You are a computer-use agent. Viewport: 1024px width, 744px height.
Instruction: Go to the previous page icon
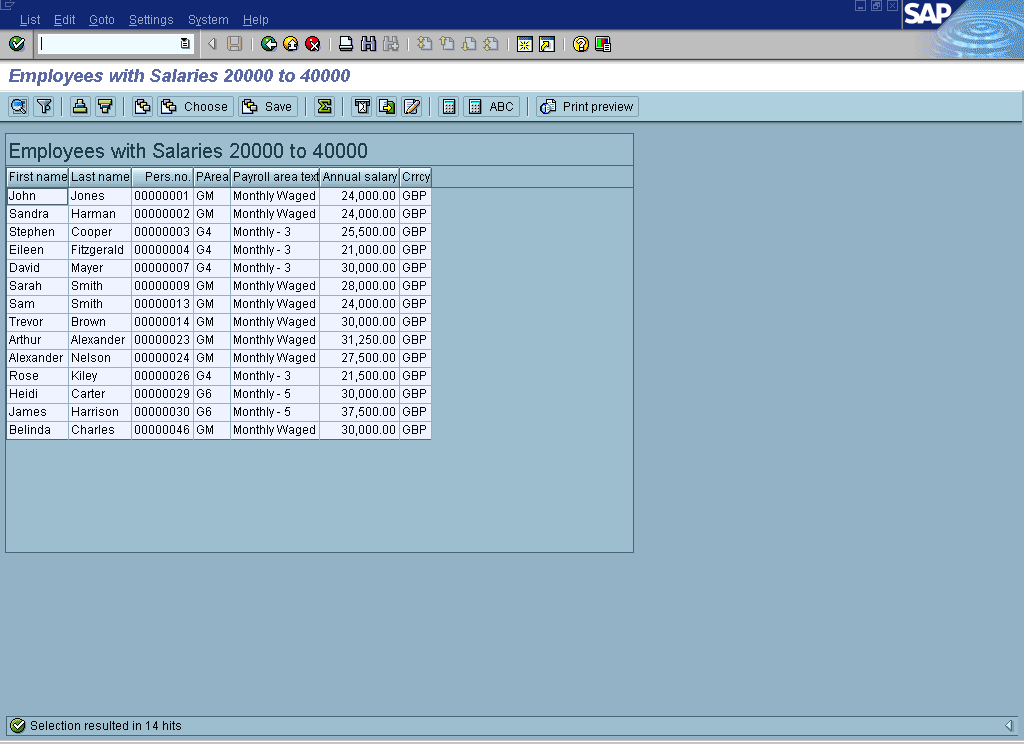pos(447,44)
